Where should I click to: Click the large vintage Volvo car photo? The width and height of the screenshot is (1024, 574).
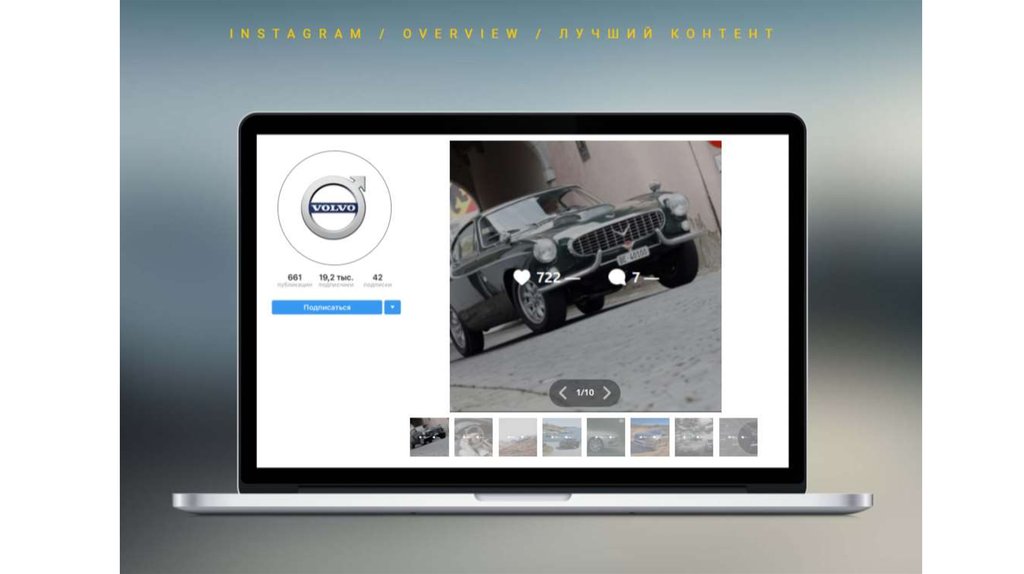[x=586, y=276]
